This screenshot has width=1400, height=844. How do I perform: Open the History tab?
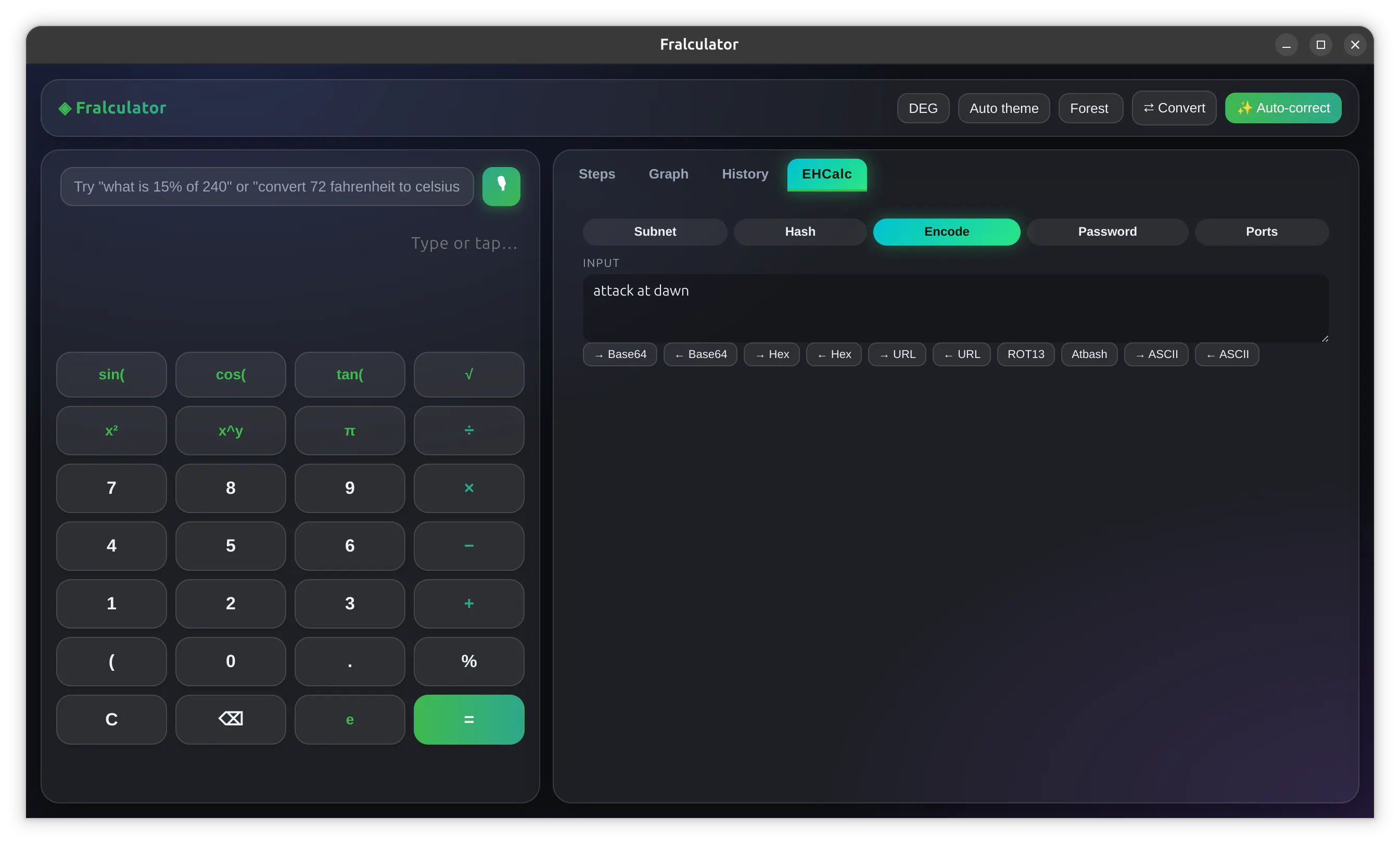pyautogui.click(x=745, y=174)
